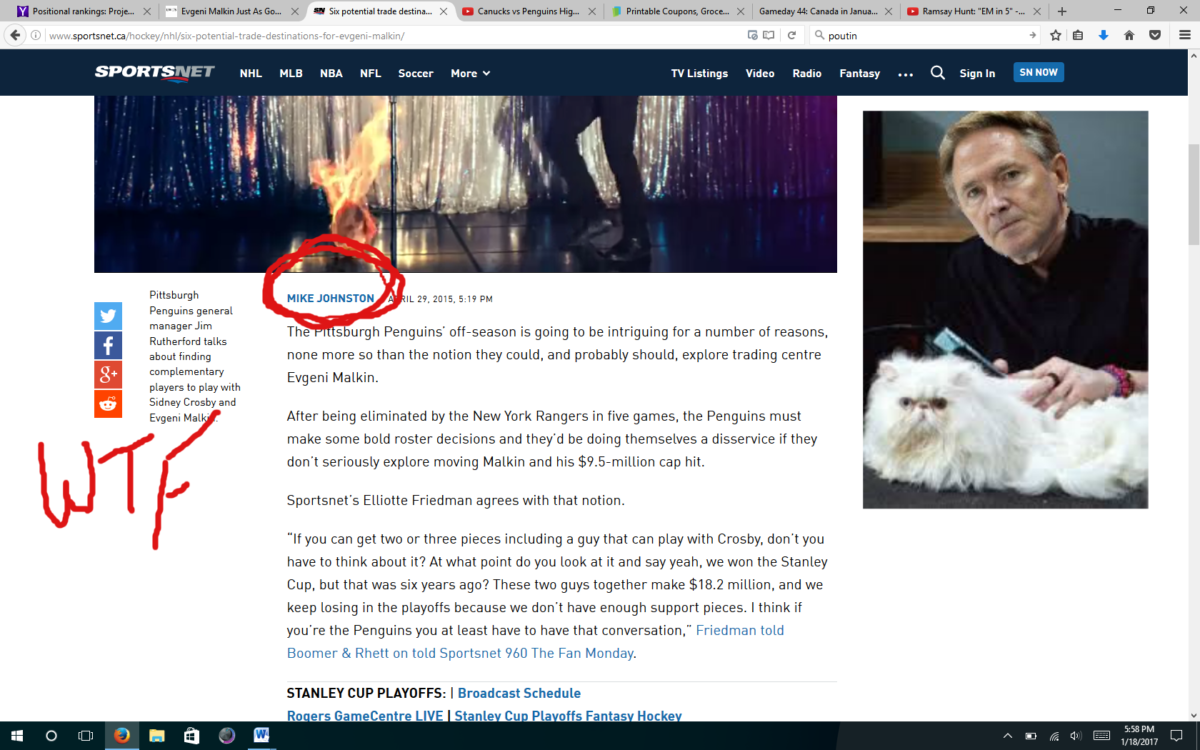Bookmark this page with star icon
The image size is (1200, 750).
(x=1055, y=35)
